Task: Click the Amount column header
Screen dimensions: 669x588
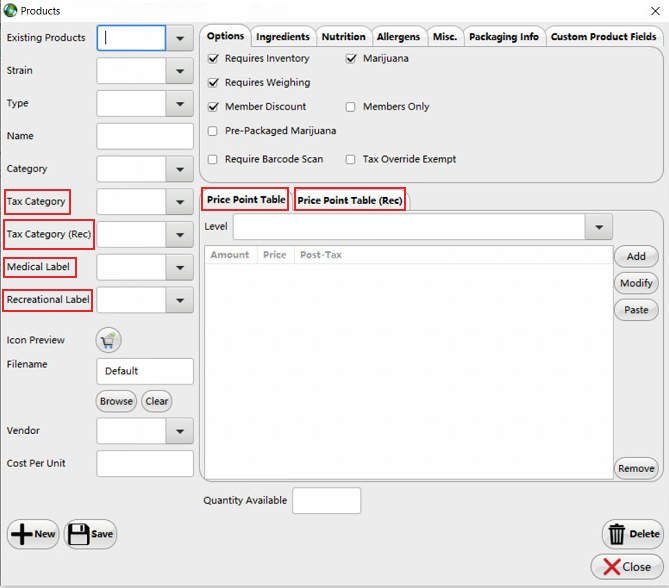Action: pyautogui.click(x=230, y=255)
